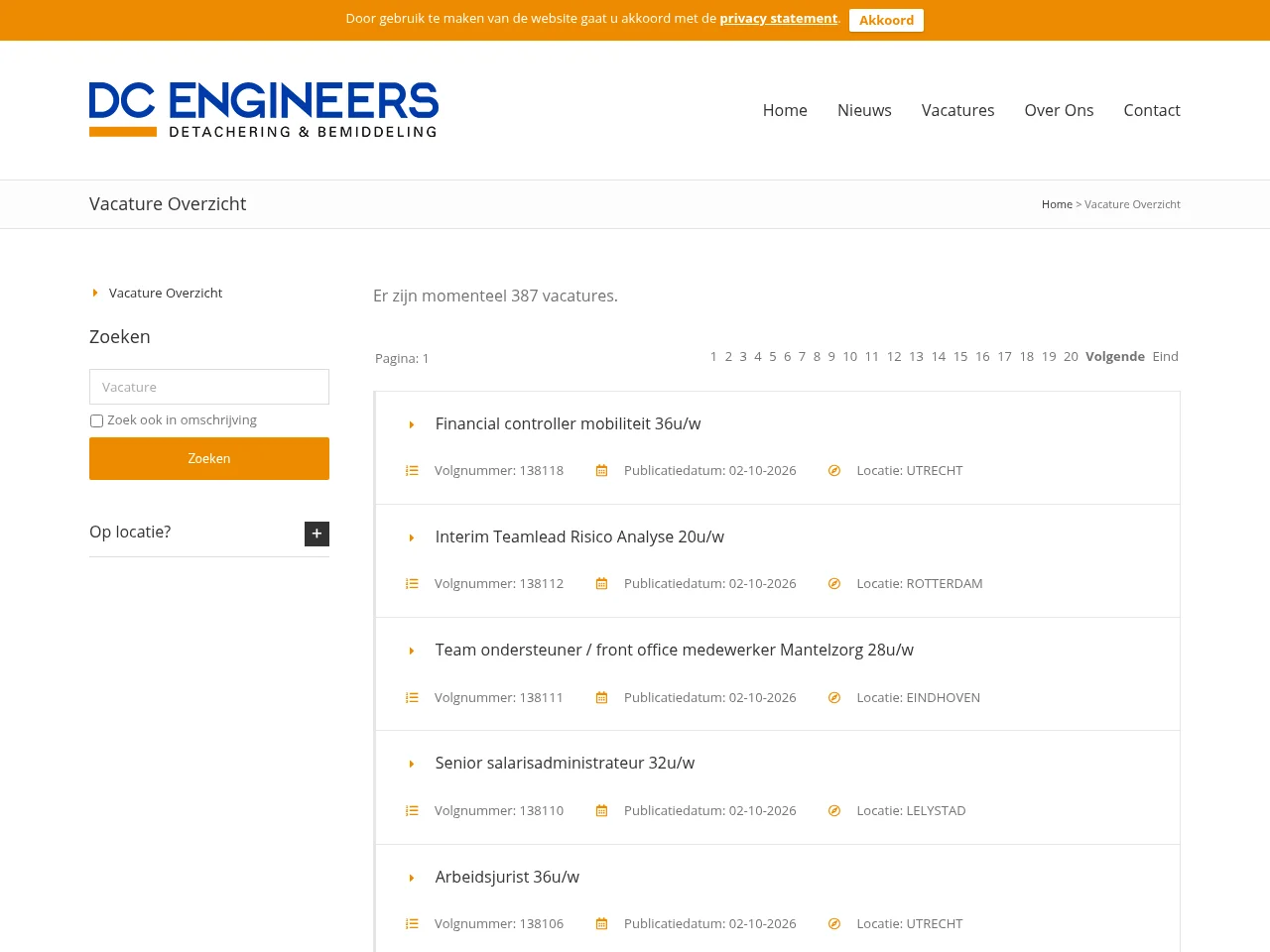This screenshot has height=952, width=1270.
Task: Open the Home menu item
Action: click(785, 110)
